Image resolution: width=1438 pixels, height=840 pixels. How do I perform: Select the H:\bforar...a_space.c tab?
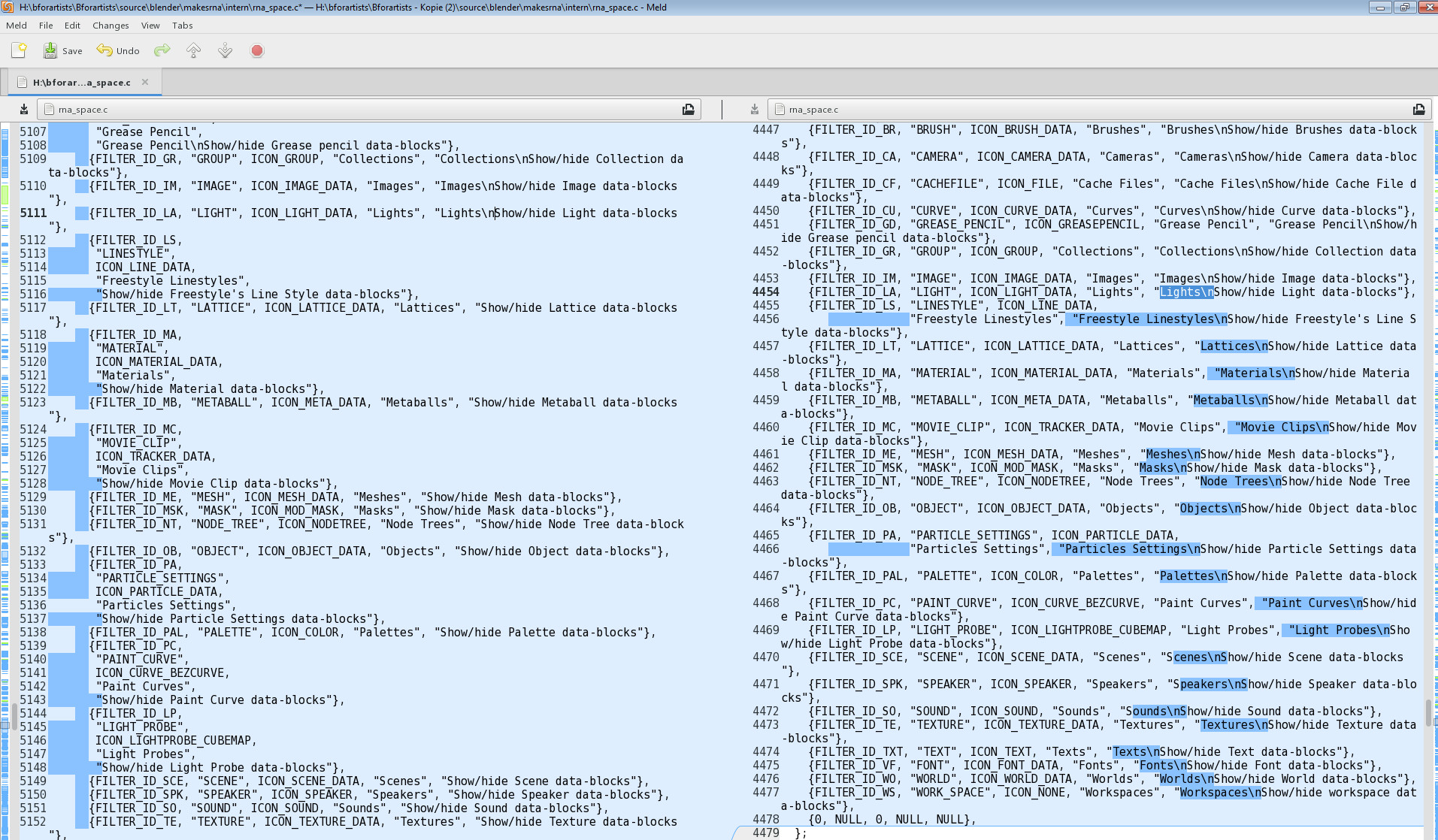point(81,83)
